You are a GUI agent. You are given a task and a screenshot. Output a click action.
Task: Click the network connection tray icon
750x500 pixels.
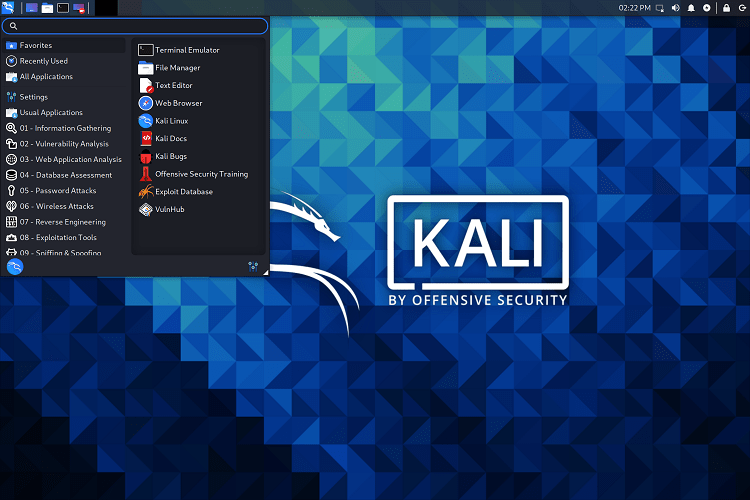[660, 8]
